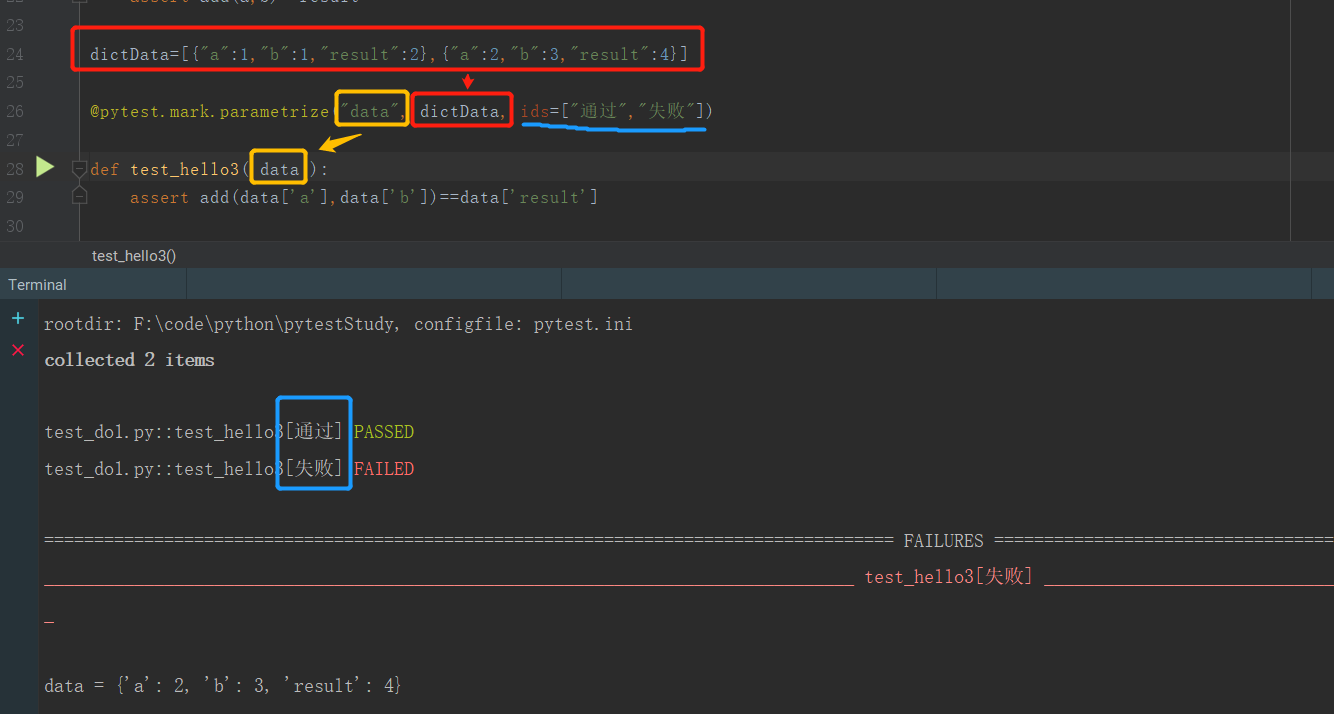Click line number 24 in the gutter

coord(15,54)
